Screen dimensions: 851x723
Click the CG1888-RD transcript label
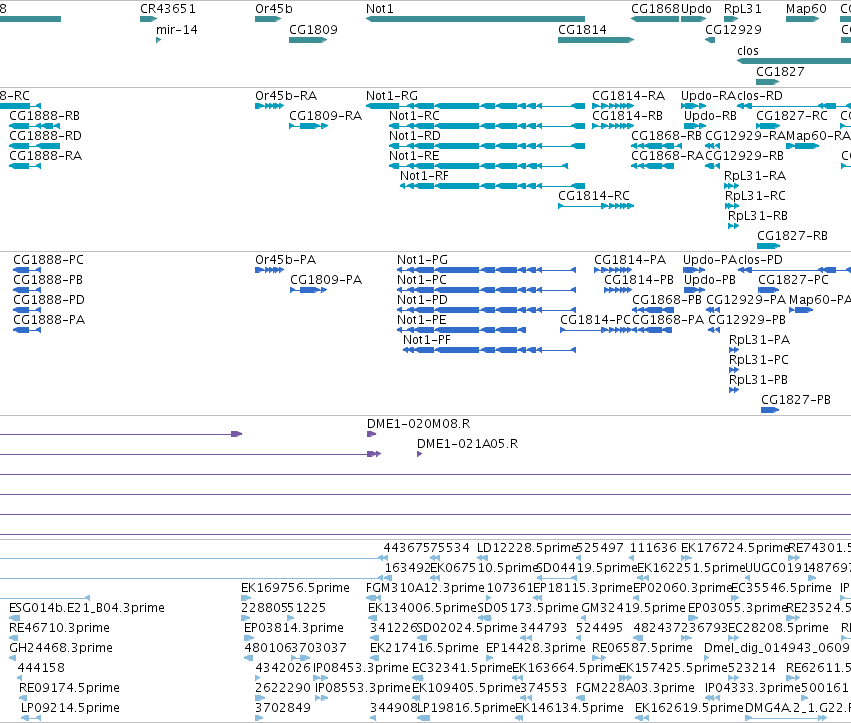46,136
